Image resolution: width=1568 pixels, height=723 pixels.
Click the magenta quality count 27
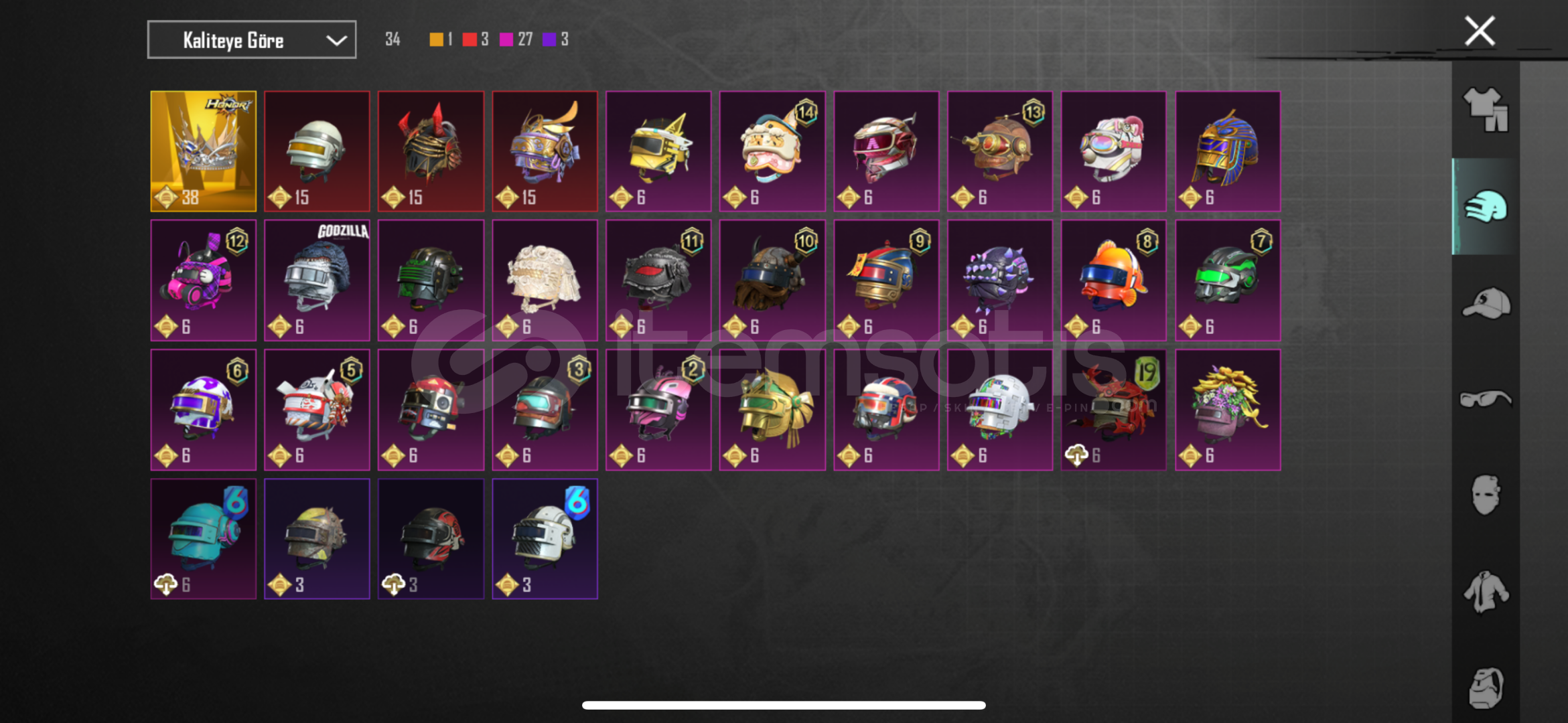(x=525, y=39)
